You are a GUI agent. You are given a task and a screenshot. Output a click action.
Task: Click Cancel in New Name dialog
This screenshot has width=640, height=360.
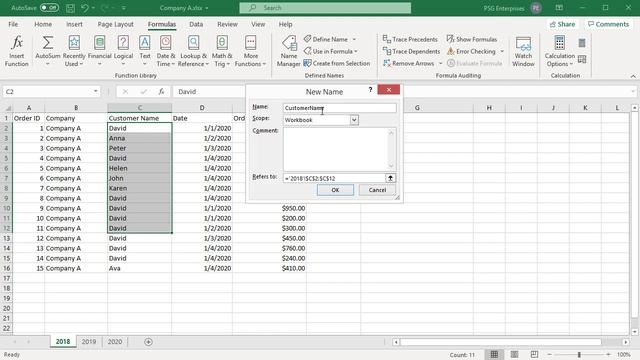coord(377,190)
